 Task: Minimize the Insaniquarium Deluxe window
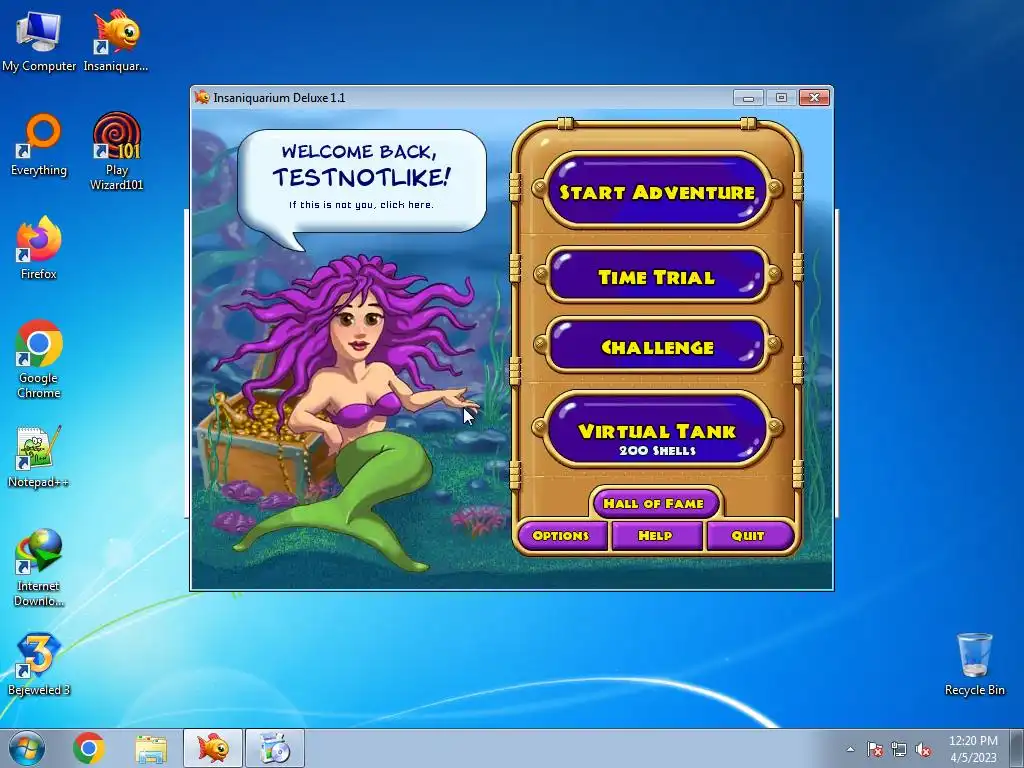point(748,98)
